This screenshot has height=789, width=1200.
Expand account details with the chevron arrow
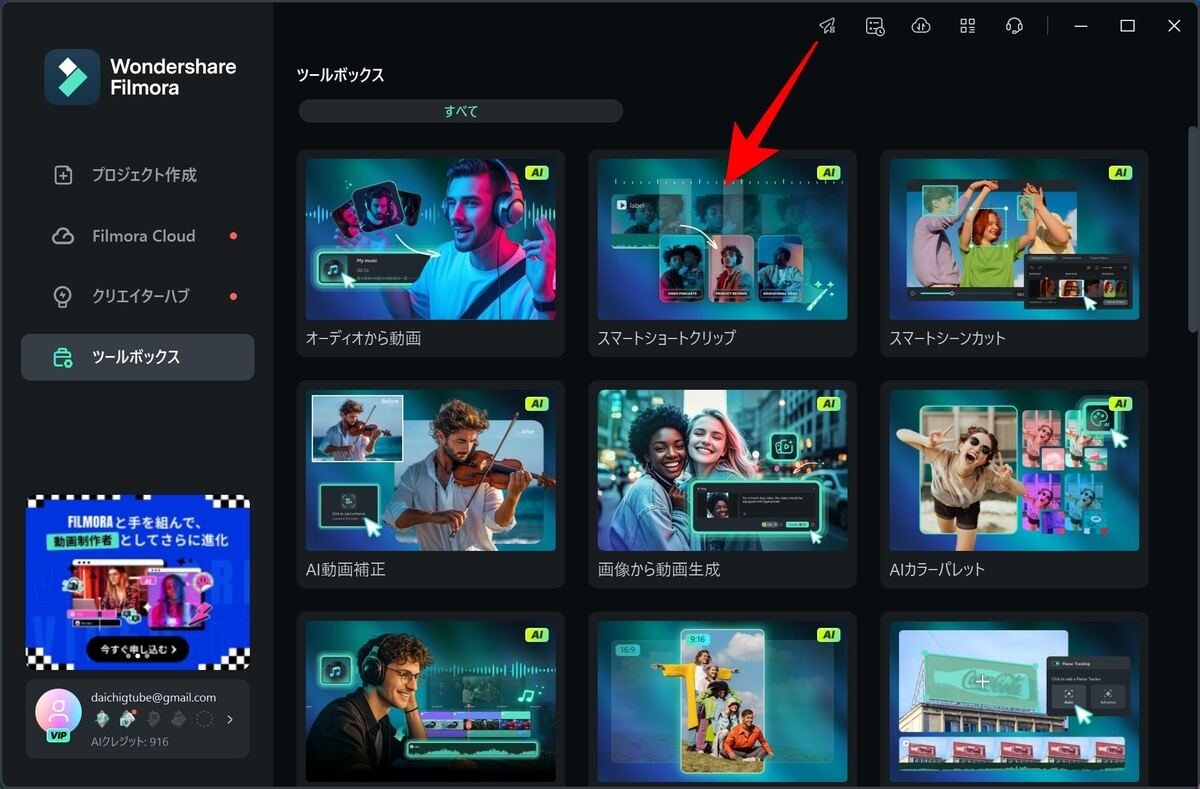click(231, 719)
